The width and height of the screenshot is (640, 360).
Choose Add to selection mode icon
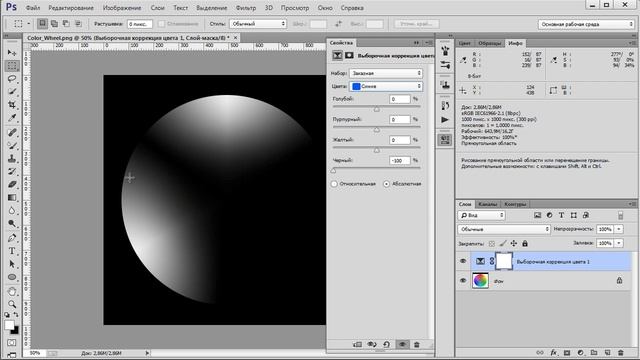pos(54,24)
